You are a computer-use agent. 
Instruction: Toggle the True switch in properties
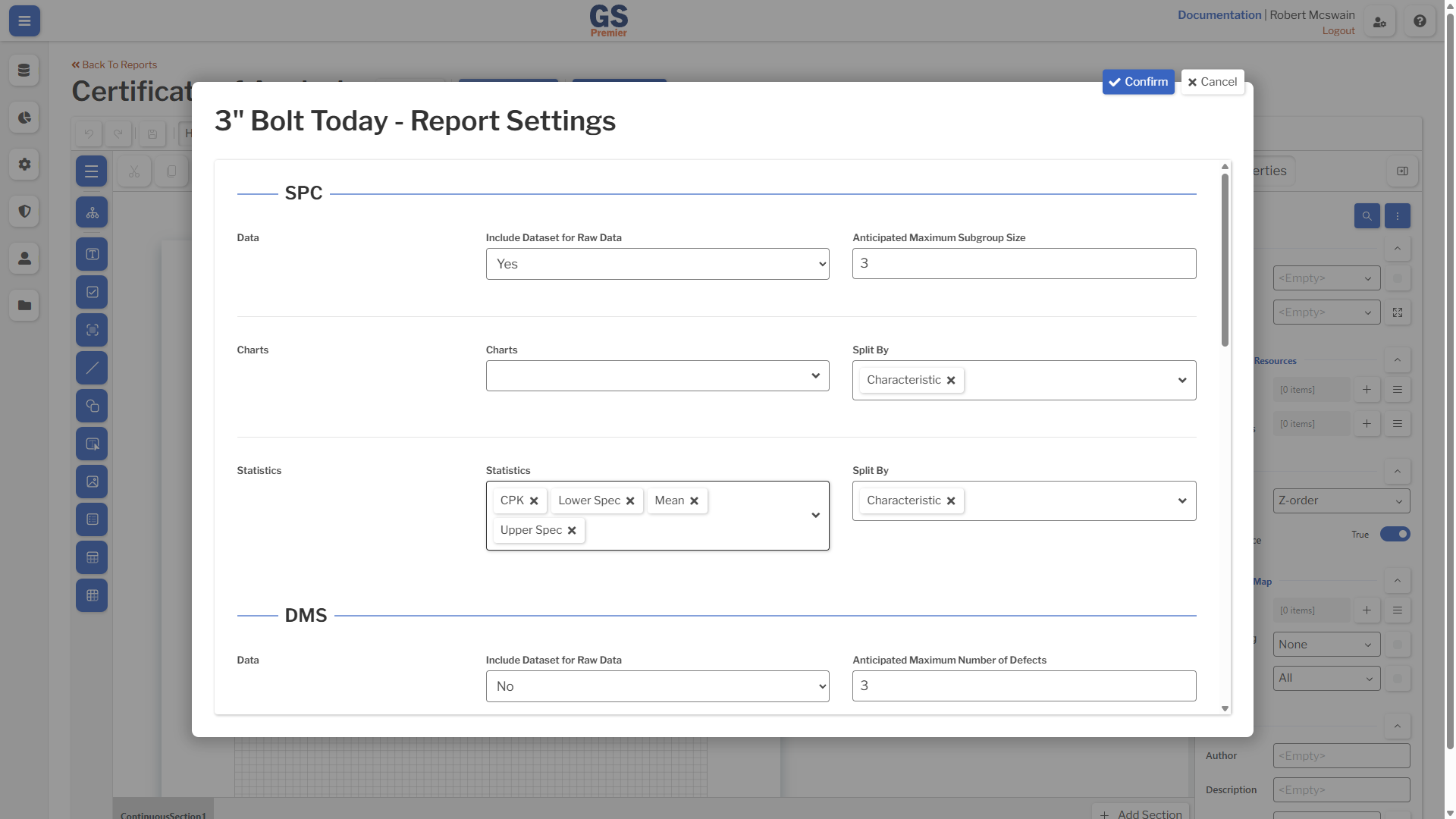click(x=1395, y=535)
